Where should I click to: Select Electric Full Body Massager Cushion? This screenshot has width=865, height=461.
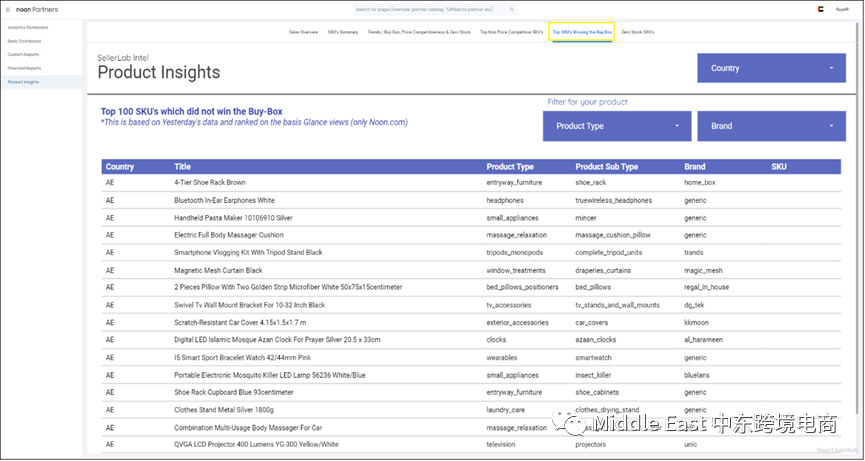pyautogui.click(x=229, y=235)
